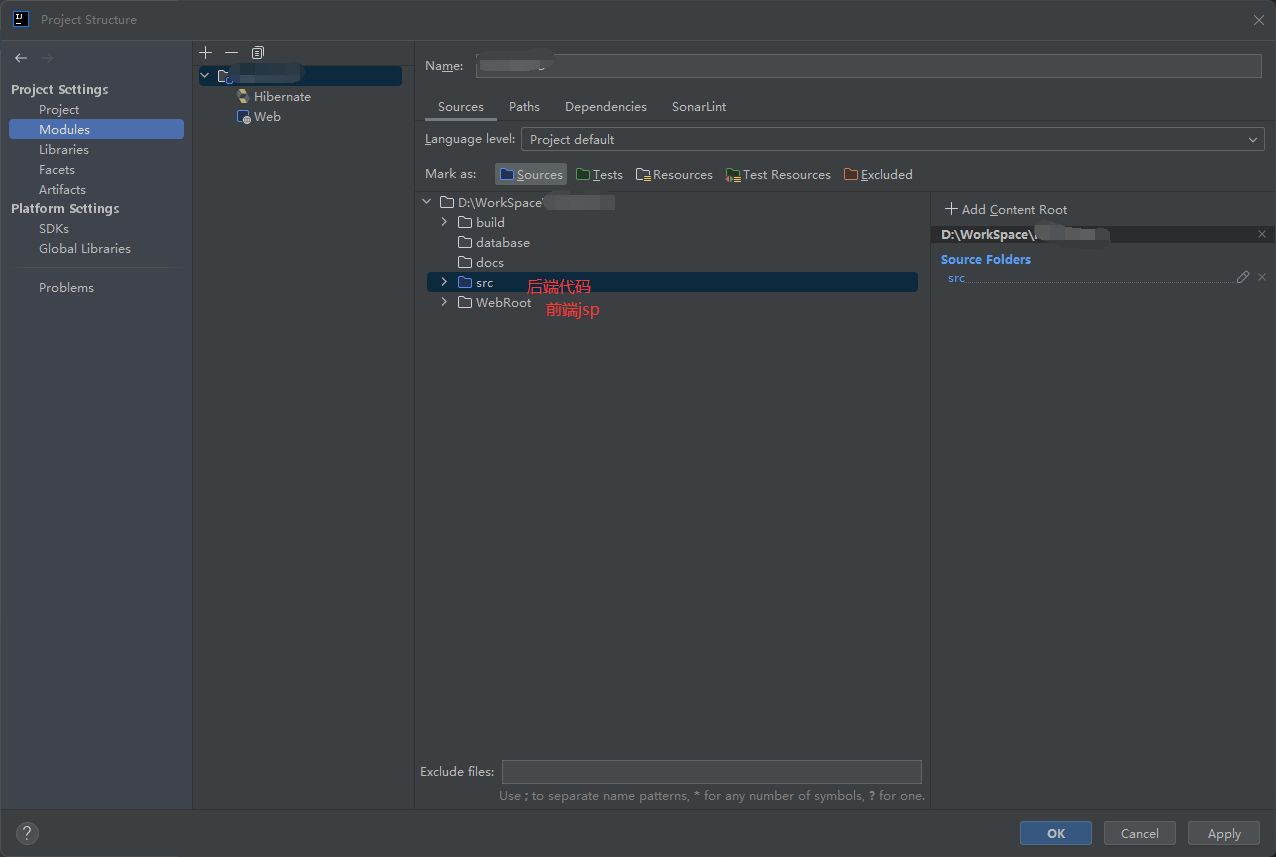The height and width of the screenshot is (857, 1276).
Task: Switch to the SonarLint tab
Action: click(x=699, y=106)
